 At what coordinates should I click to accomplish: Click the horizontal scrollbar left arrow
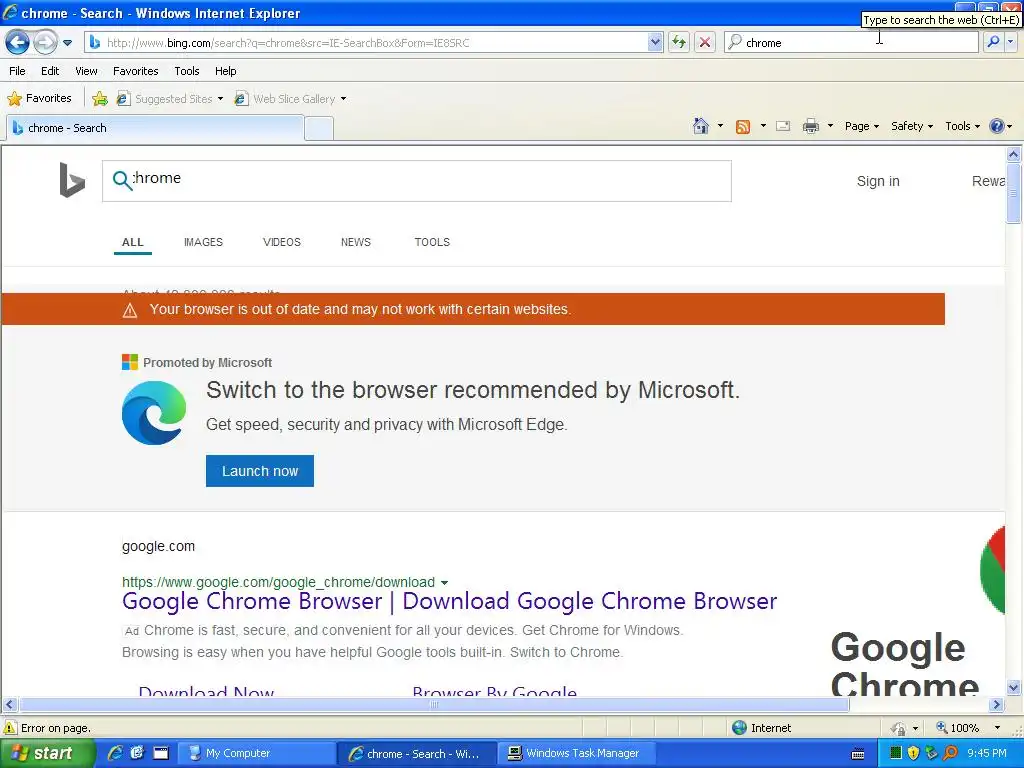(9, 705)
